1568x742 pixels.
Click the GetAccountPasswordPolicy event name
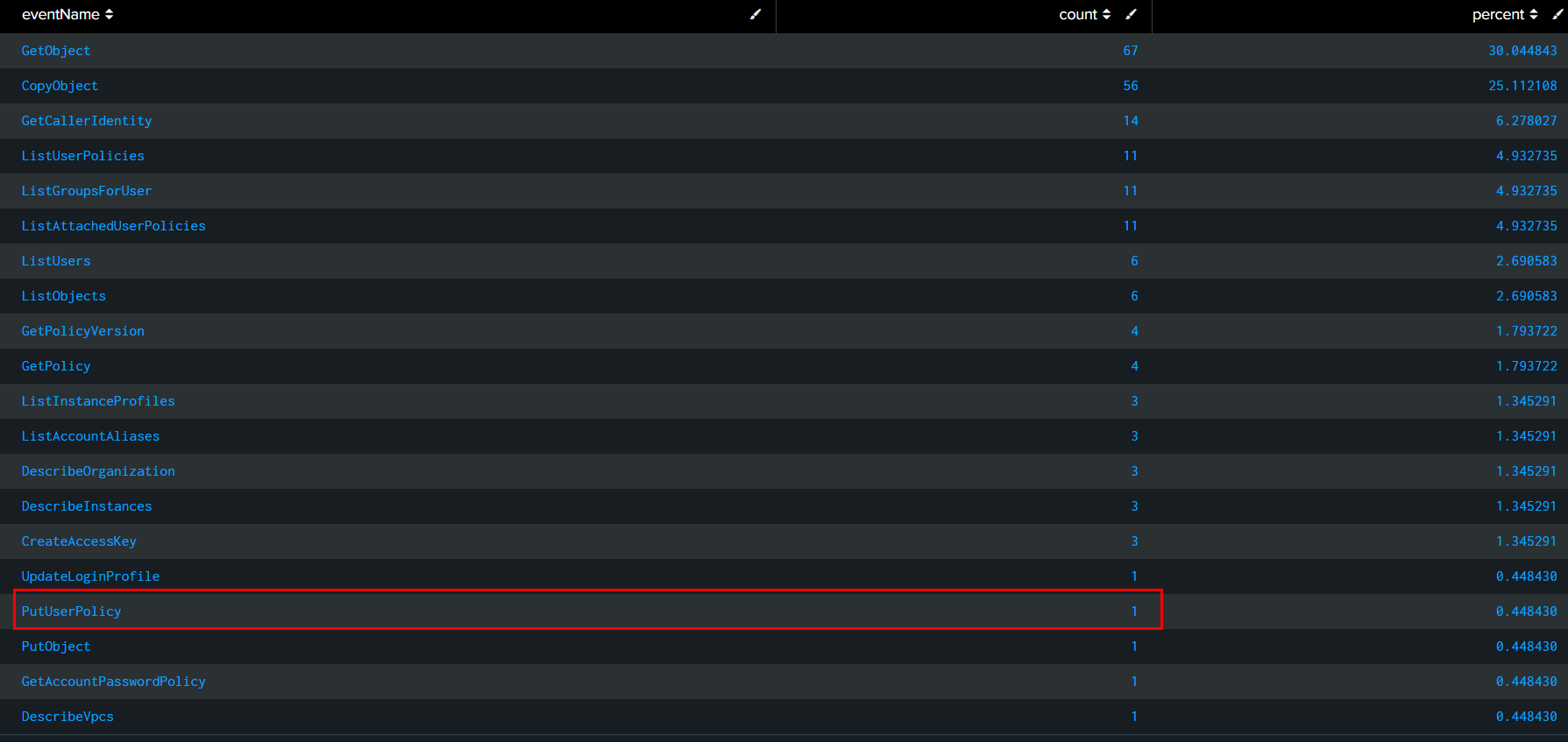[114, 682]
